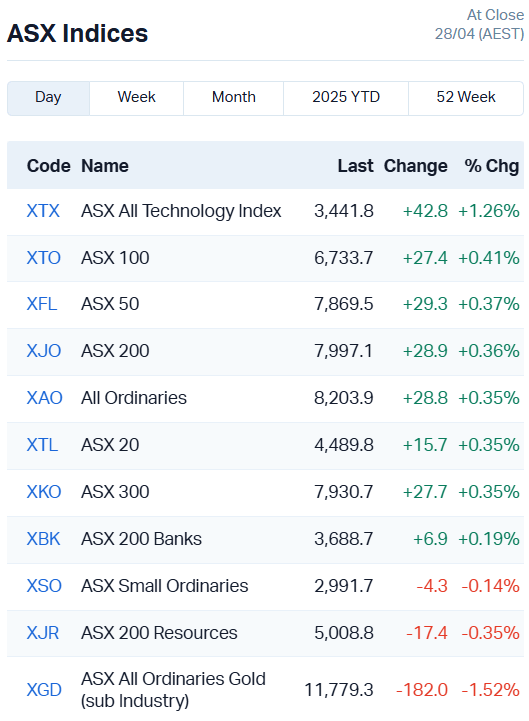This screenshot has width=529, height=721.
Task: Sort by the % Chg column header
Action: pos(492,166)
